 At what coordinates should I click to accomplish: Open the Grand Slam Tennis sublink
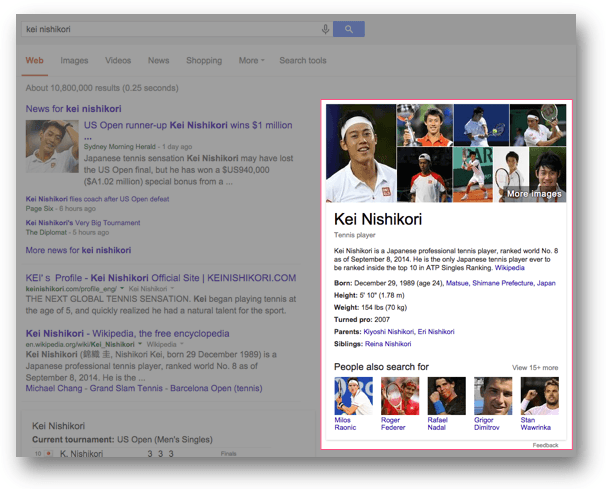pos(126,388)
